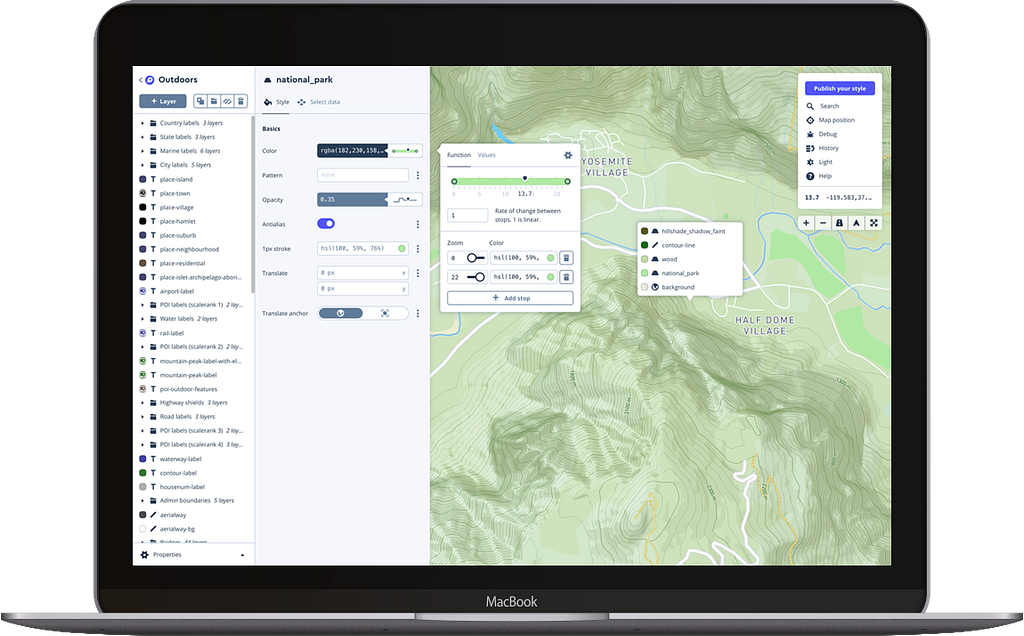This screenshot has height=636, width=1024.
Task: Open the Function tab in popup
Action: click(x=458, y=155)
